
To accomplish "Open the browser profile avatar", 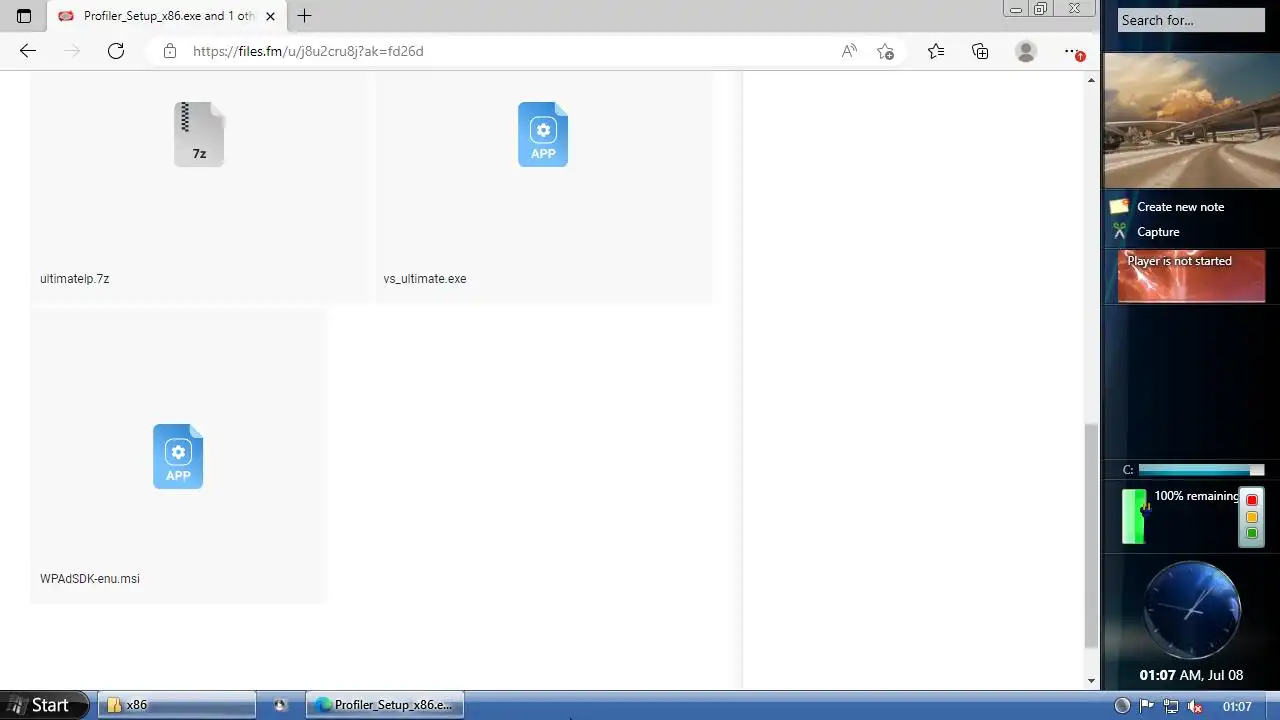I will point(1026,51).
